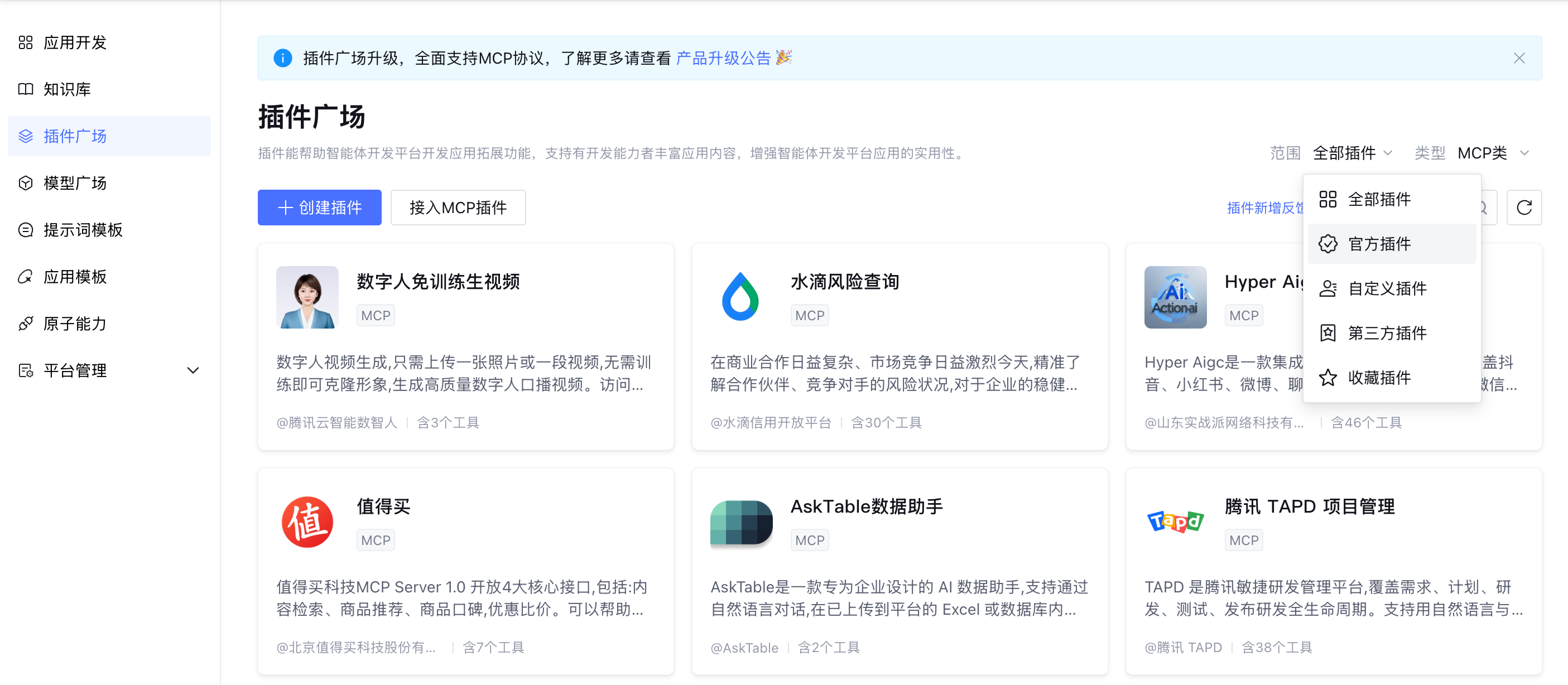The image size is (1568, 685).
Task: Open 知识库 in the sidebar
Action: pyautogui.click(x=67, y=89)
